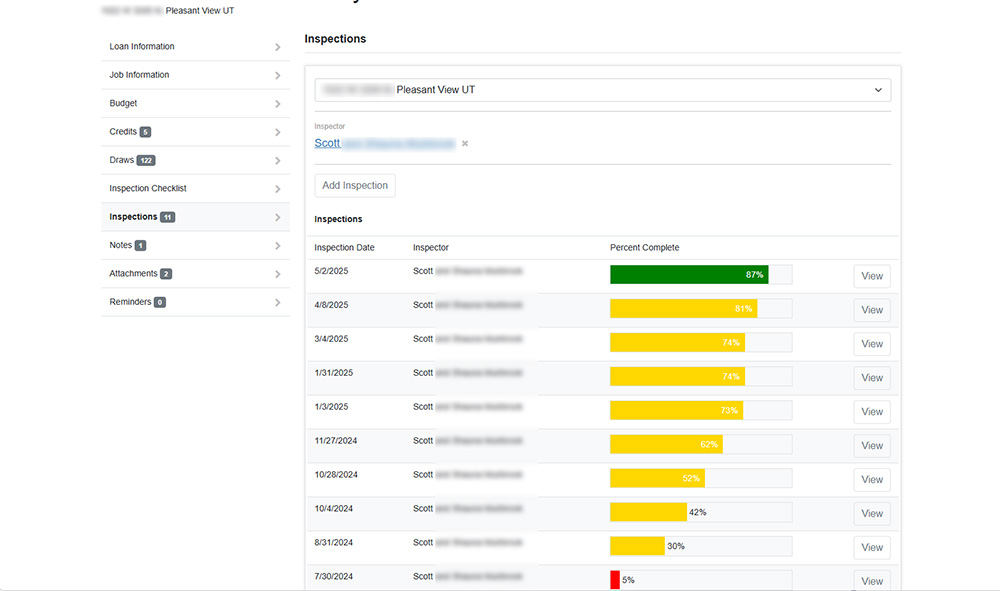Screen dimensions: 1000x591
Task: Remove inspector Scott with the x icon
Action: coord(465,144)
